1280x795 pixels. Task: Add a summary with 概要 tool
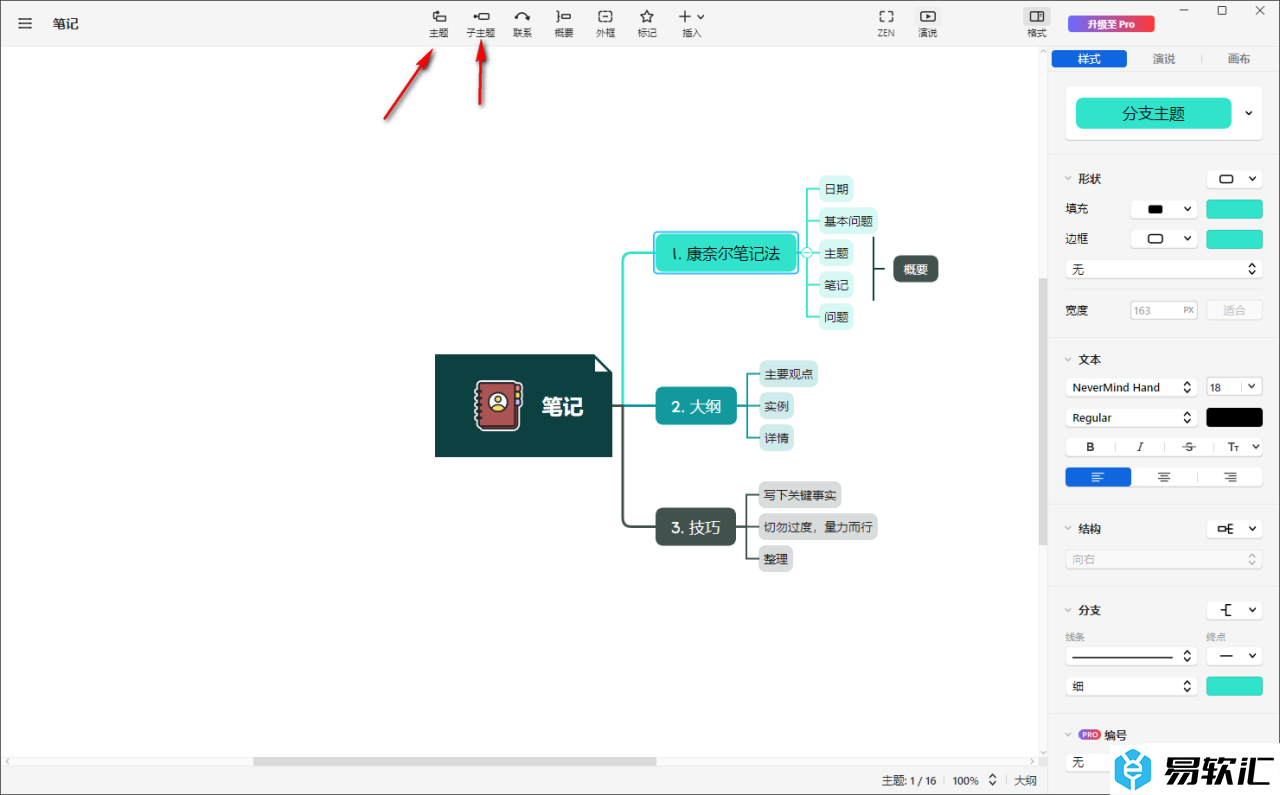point(564,23)
